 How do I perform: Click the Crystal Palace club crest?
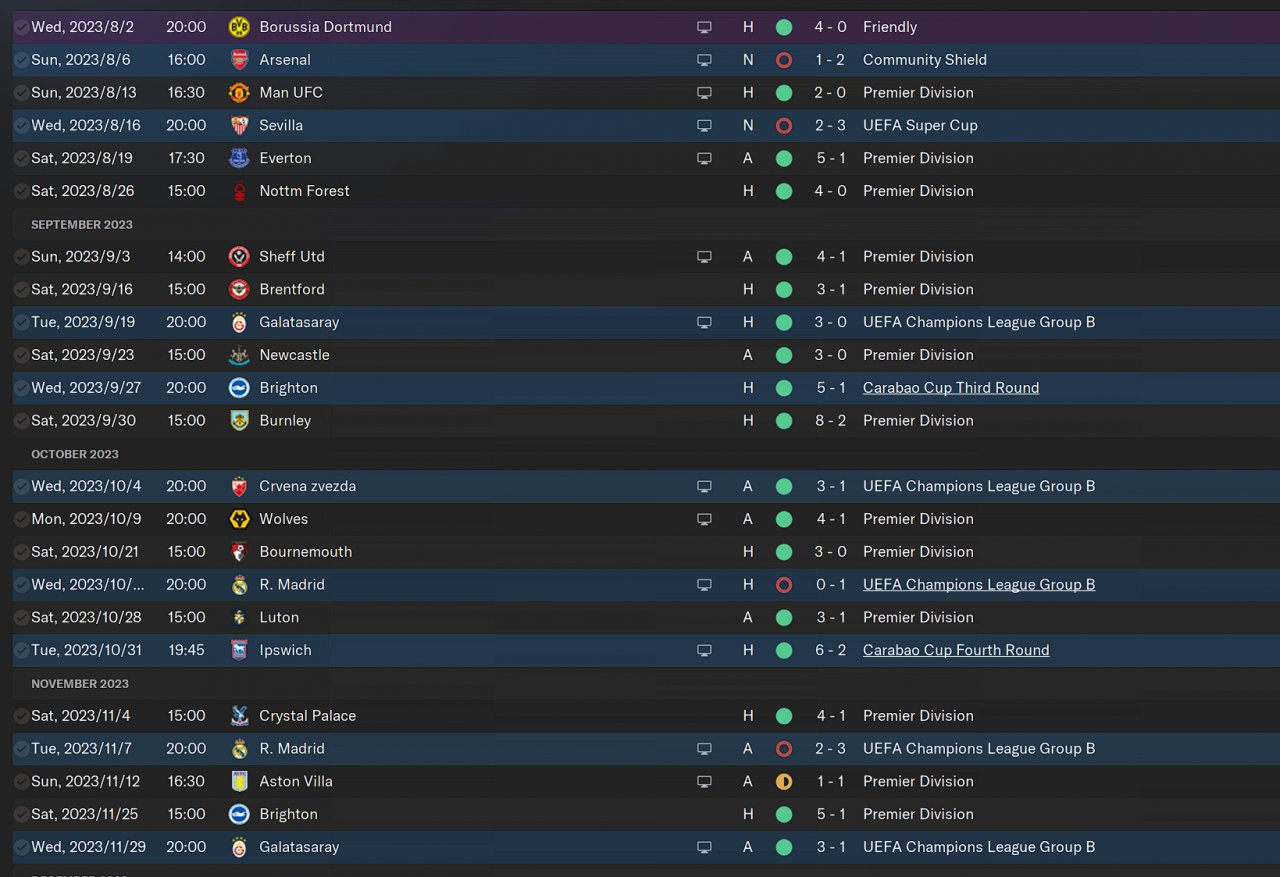click(x=239, y=716)
